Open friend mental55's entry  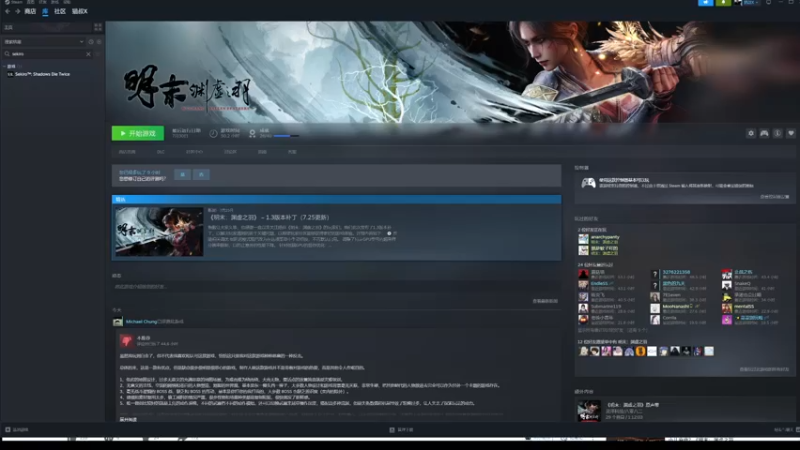coord(749,308)
